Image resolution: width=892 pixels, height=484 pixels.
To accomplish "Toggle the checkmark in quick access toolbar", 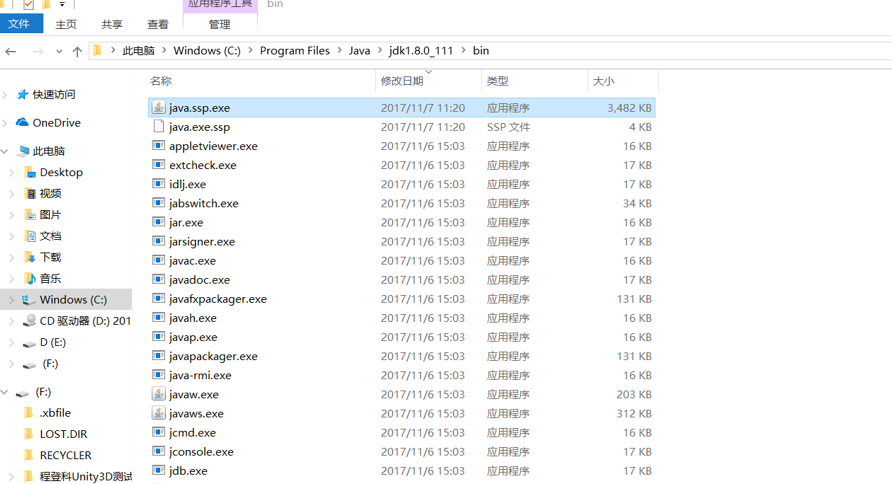I will coord(28,5).
